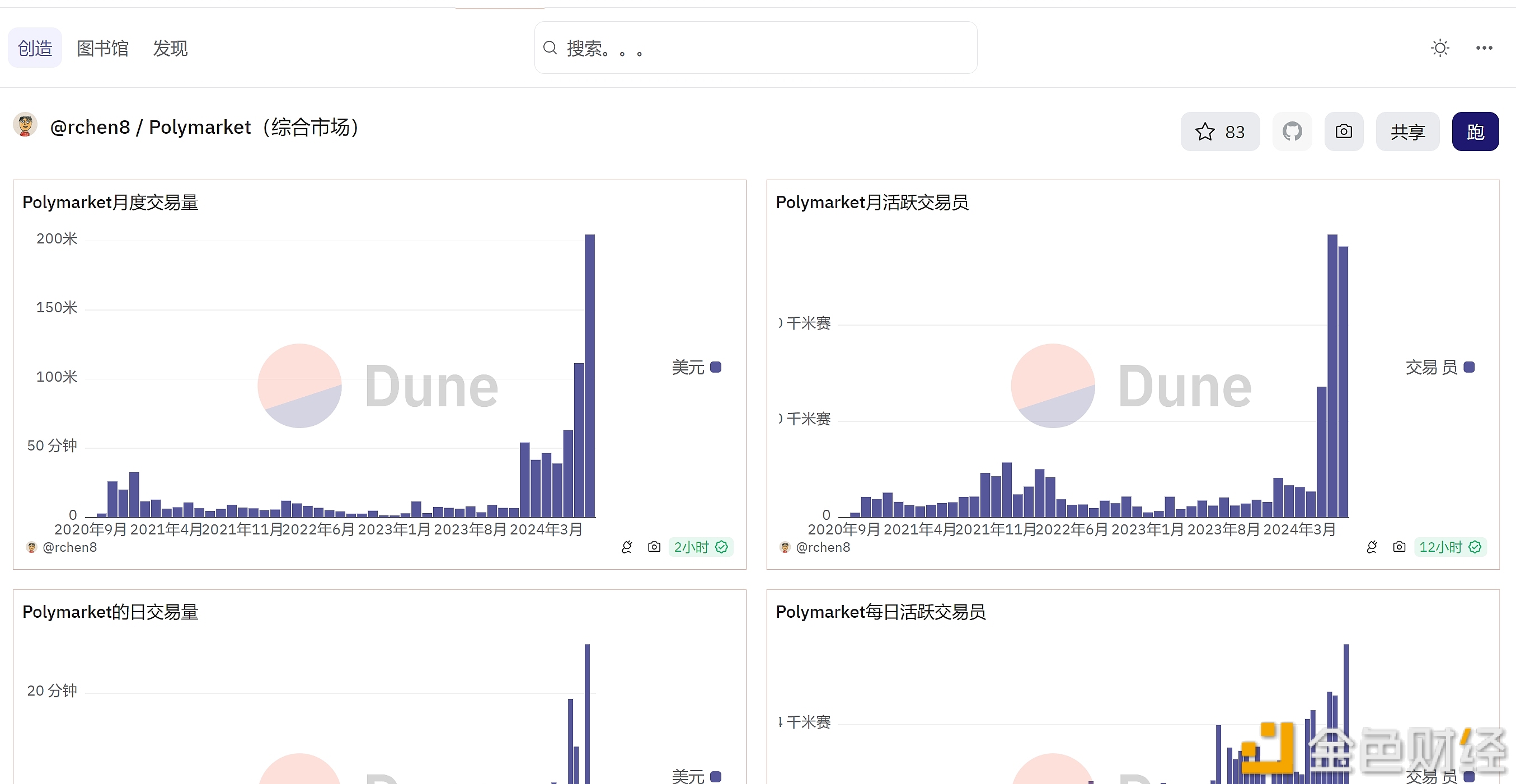Click the 100米 axis label

(57, 377)
